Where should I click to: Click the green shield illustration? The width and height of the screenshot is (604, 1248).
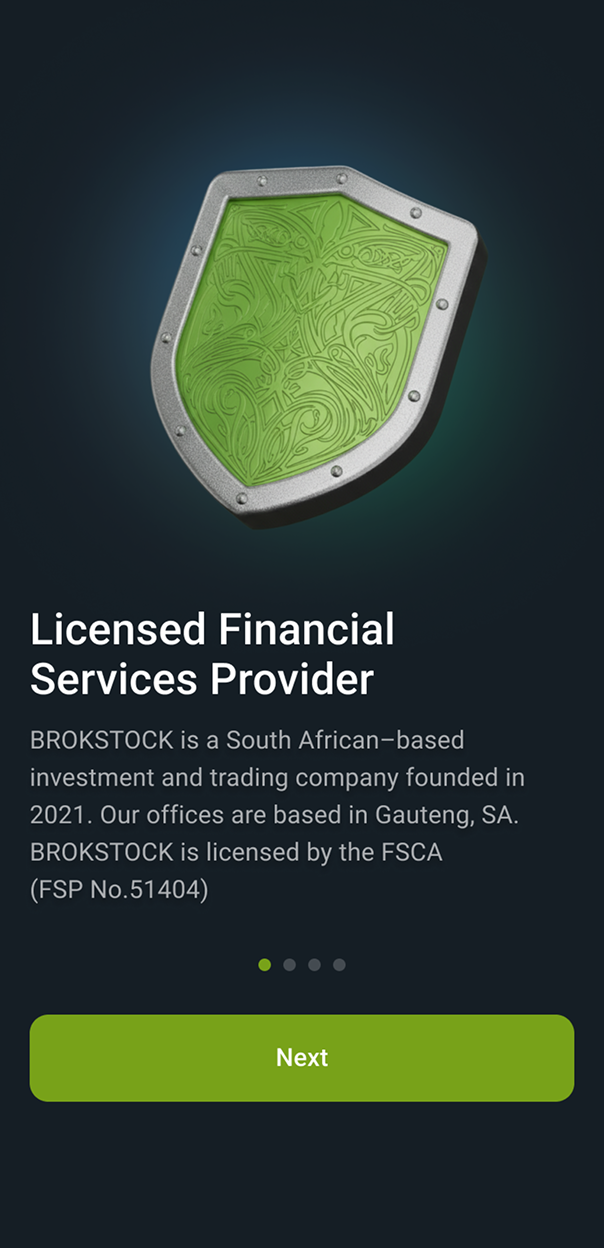point(310,340)
